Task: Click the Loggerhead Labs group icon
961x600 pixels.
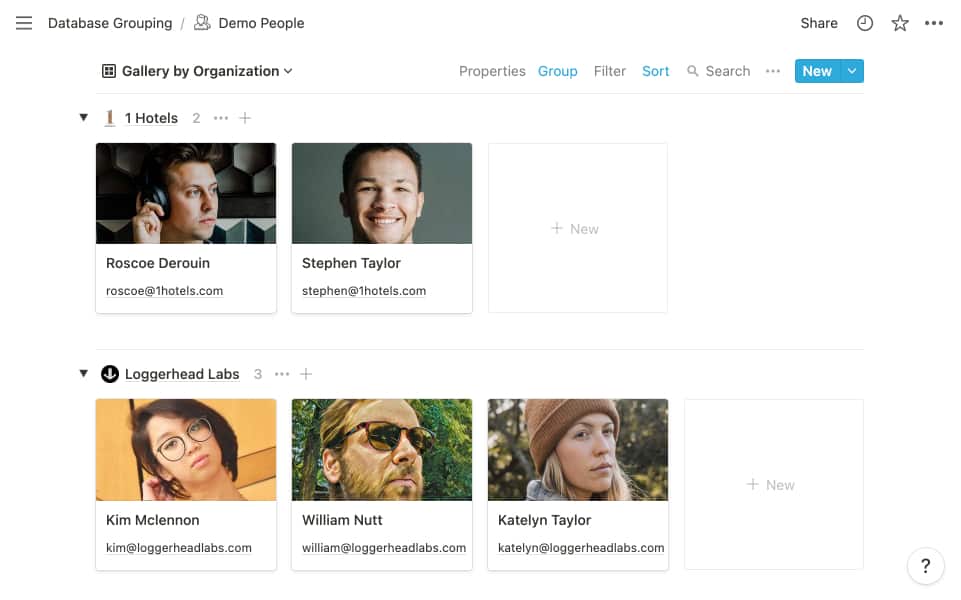Action: [x=109, y=373]
